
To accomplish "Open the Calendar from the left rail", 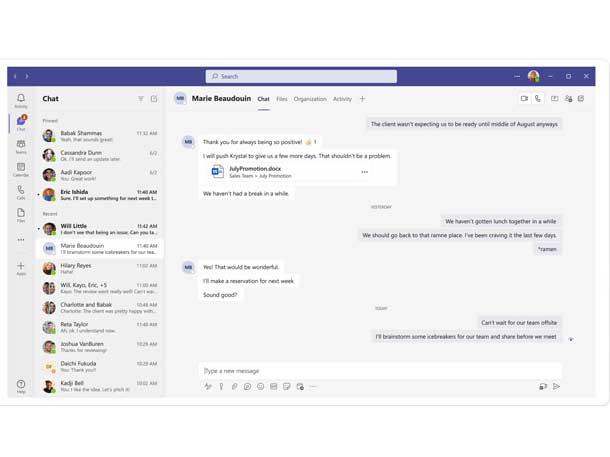I will pyautogui.click(x=21, y=169).
